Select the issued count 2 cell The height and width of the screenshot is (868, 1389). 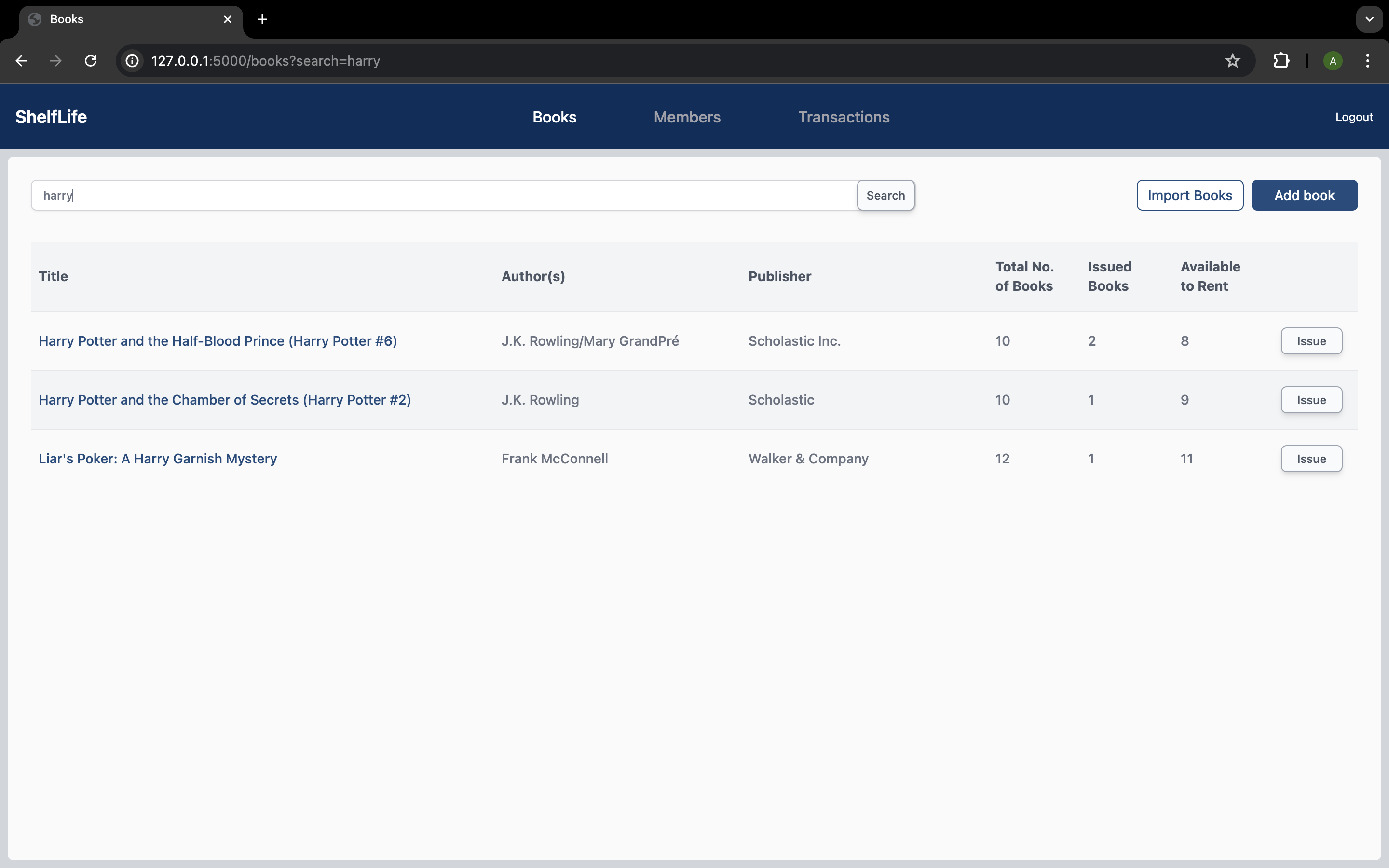(1092, 341)
